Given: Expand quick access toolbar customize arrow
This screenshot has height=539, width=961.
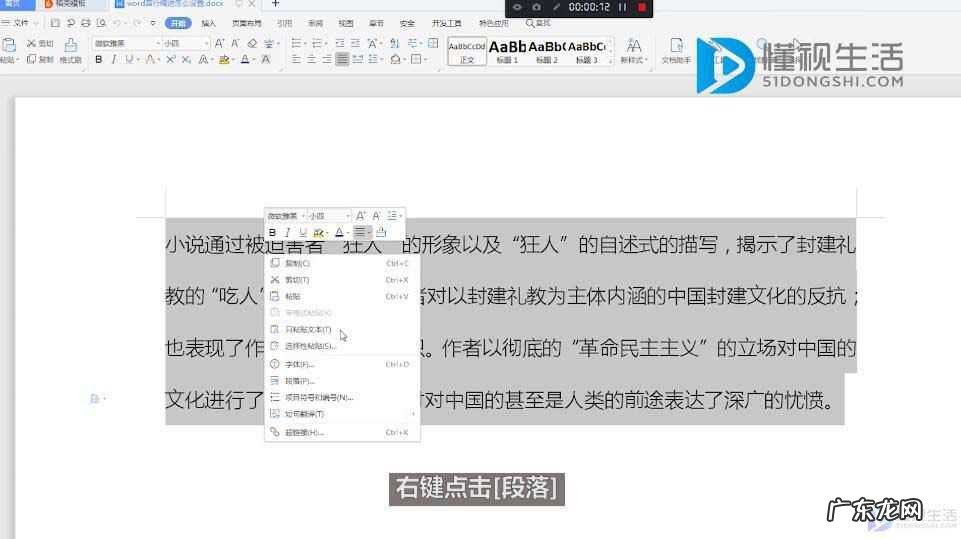Looking at the screenshot, I should 153,23.
